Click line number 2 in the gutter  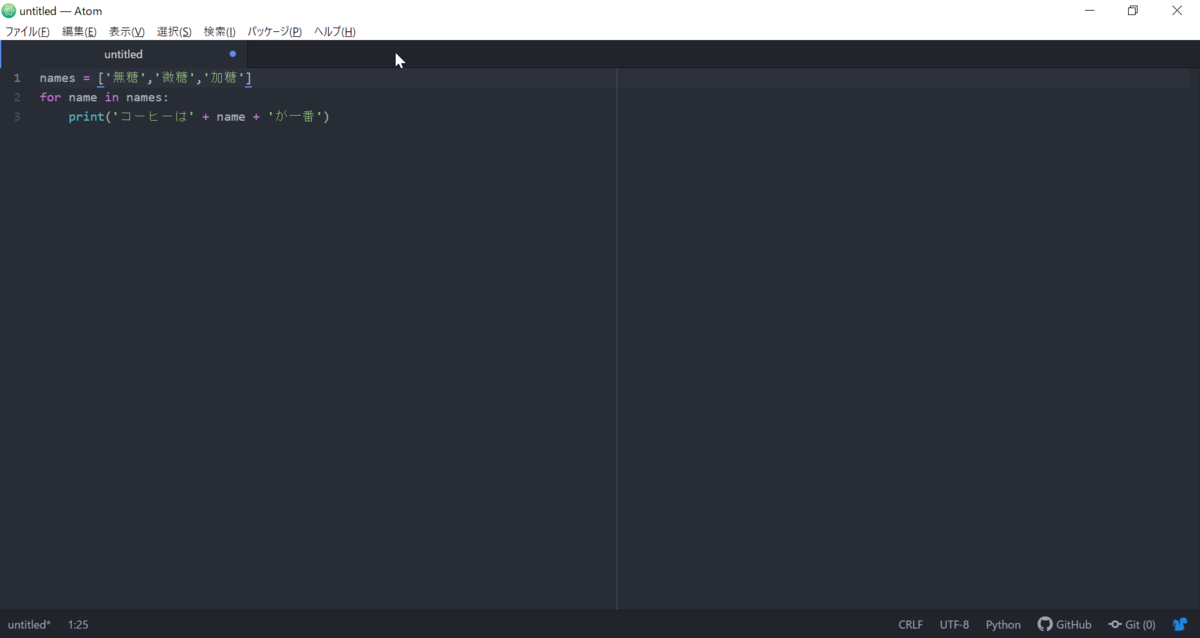(x=17, y=97)
